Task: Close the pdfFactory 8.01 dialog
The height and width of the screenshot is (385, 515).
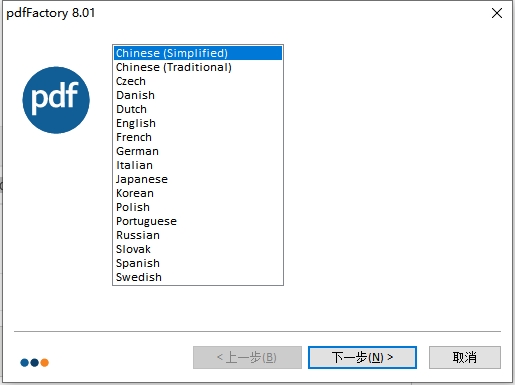Action: 497,13
